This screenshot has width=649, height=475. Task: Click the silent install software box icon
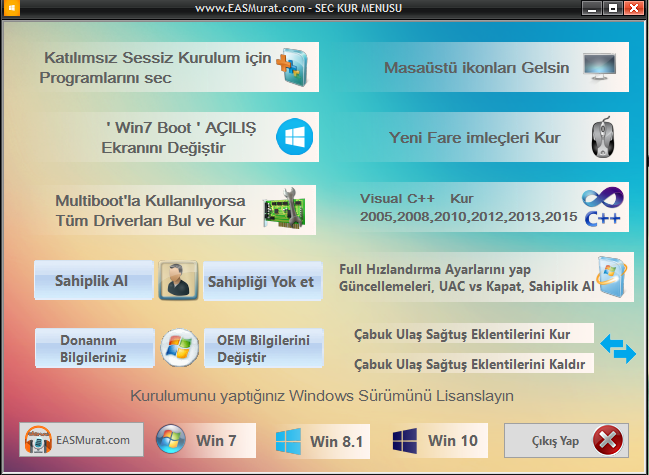(x=293, y=67)
